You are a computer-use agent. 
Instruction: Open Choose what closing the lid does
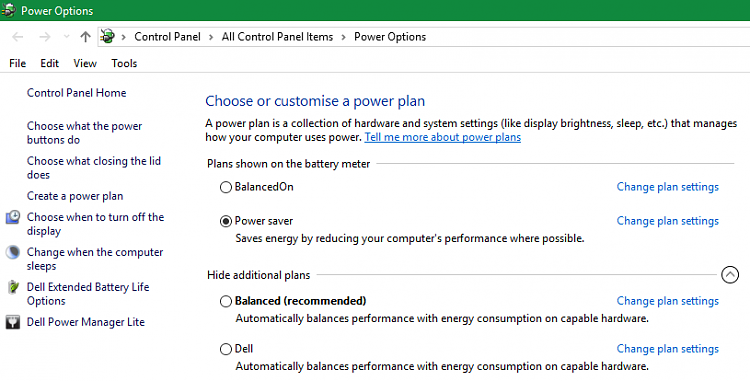tap(94, 168)
